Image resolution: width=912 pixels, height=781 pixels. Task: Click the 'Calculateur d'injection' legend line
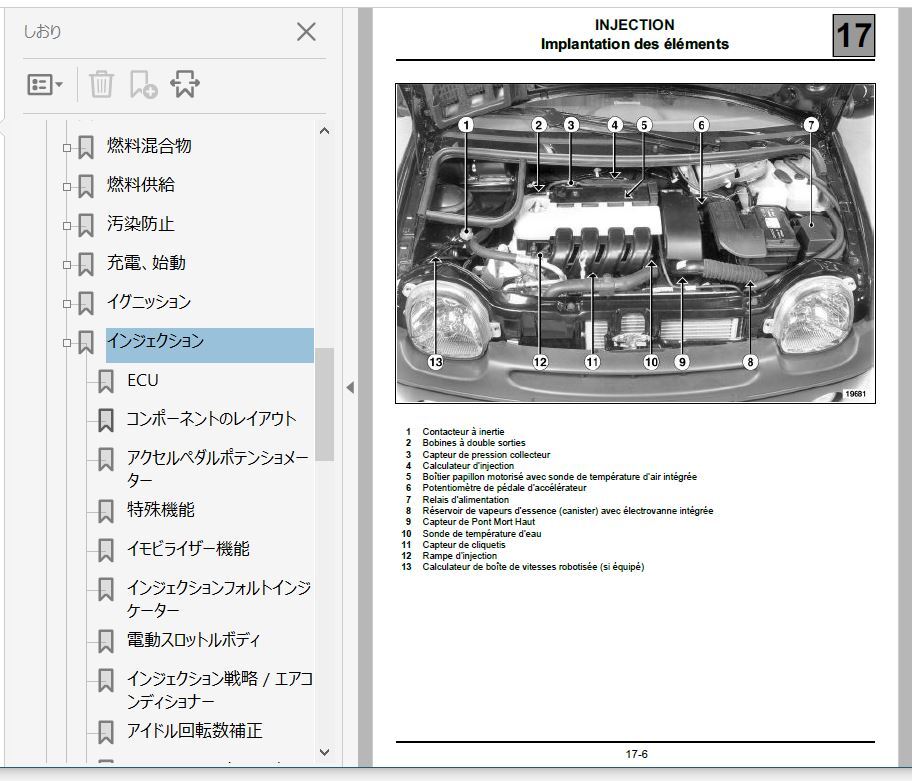[x=468, y=465]
